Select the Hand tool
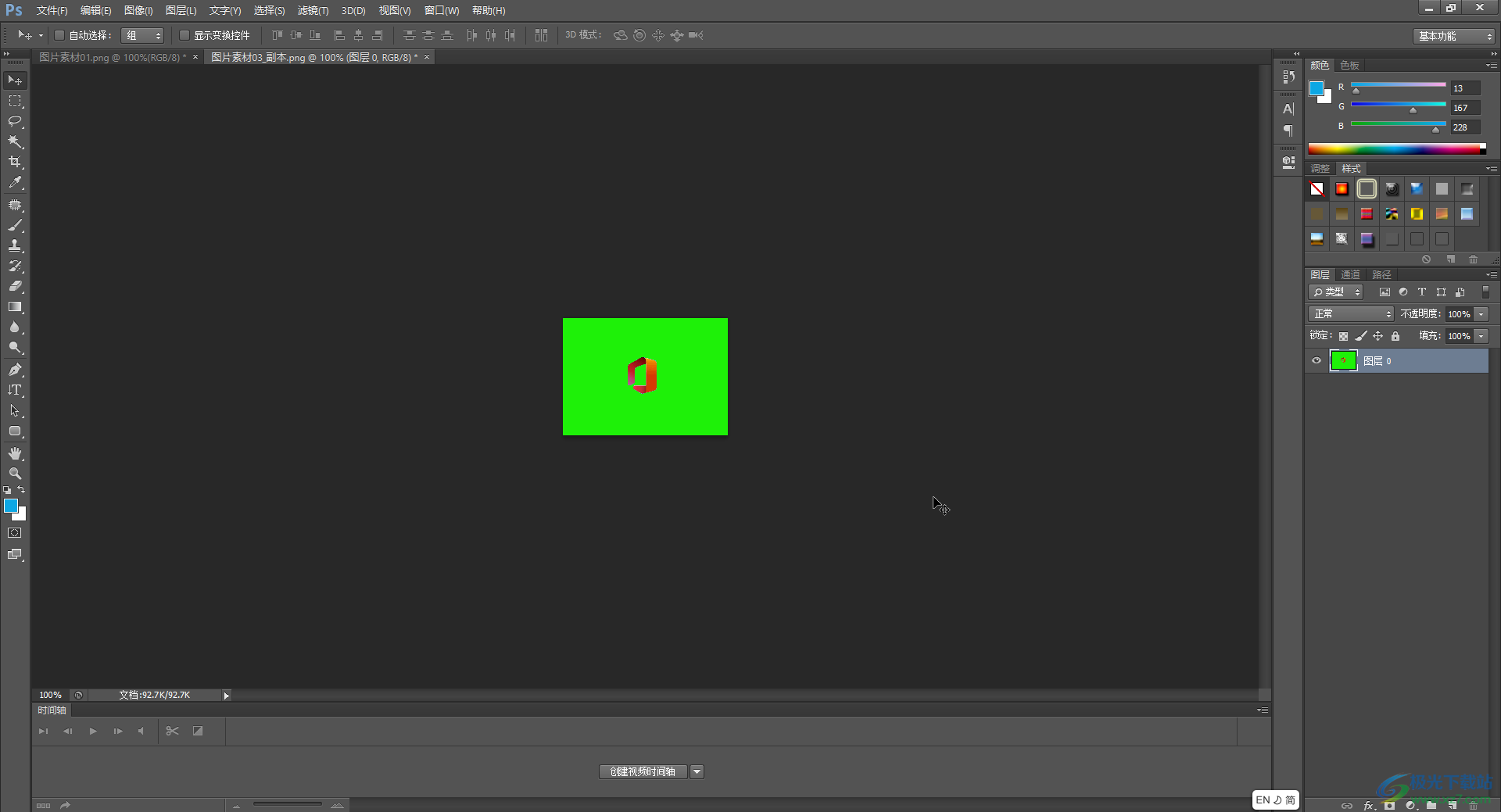 [15, 453]
